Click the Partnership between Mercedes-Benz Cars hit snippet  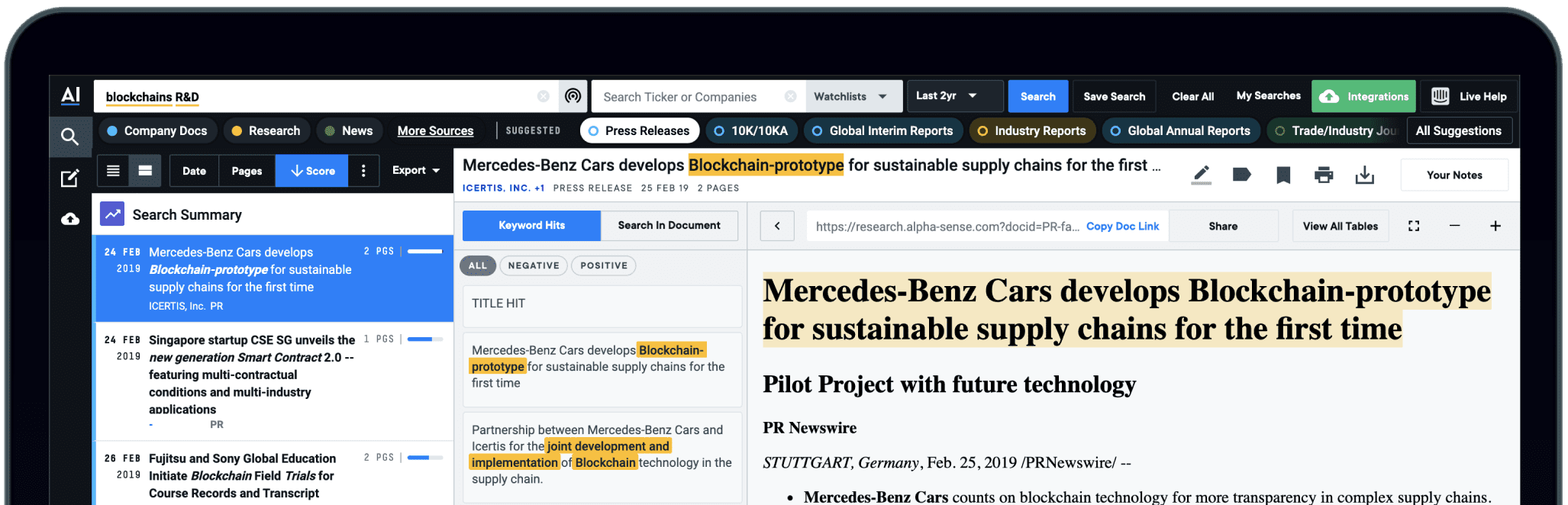602,456
